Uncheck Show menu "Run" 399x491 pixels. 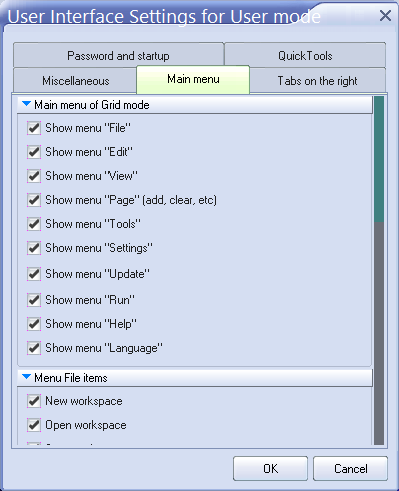pos(34,300)
